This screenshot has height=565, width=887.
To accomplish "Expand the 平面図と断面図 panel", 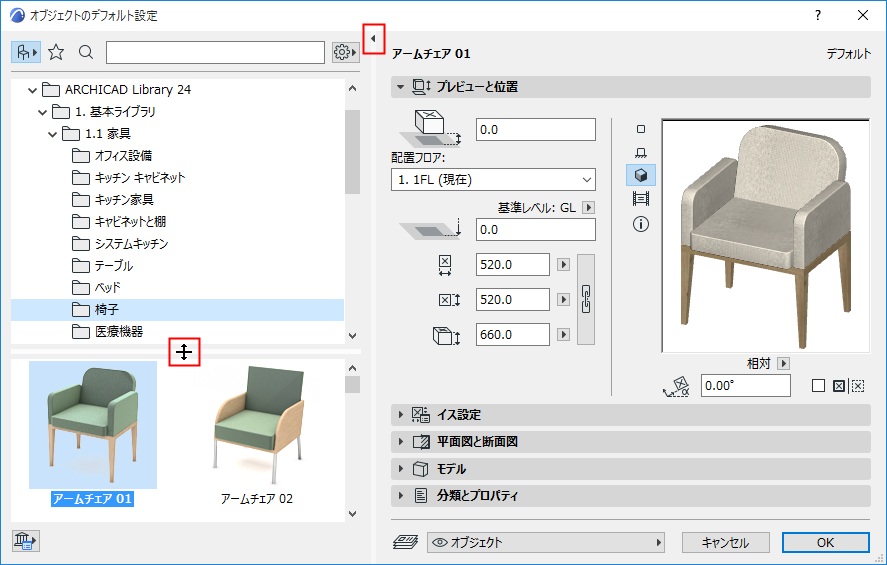I will point(401,441).
